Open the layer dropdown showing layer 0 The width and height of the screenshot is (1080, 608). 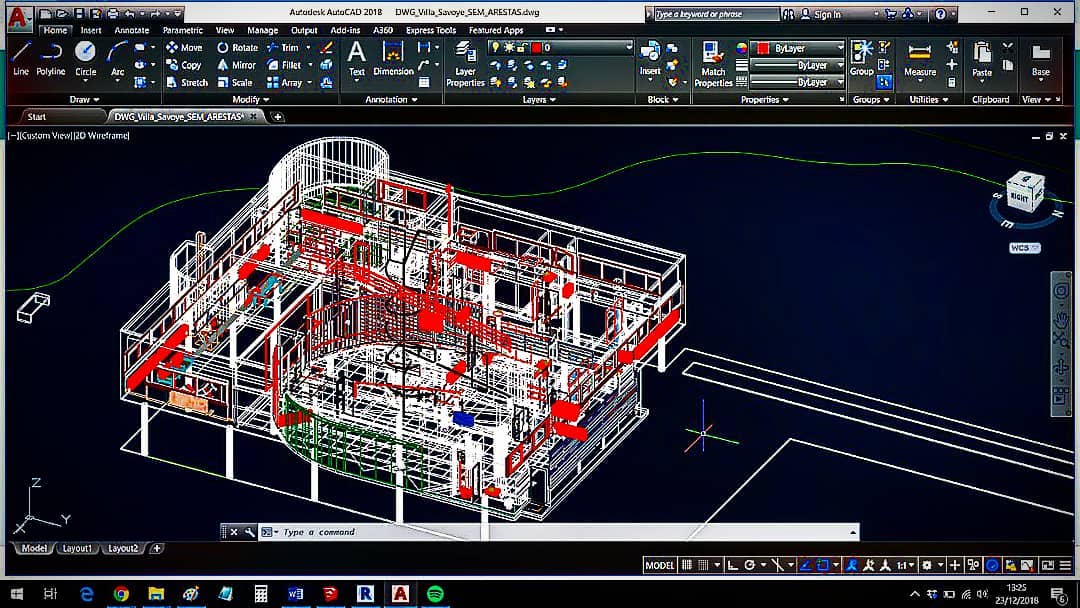[561, 48]
